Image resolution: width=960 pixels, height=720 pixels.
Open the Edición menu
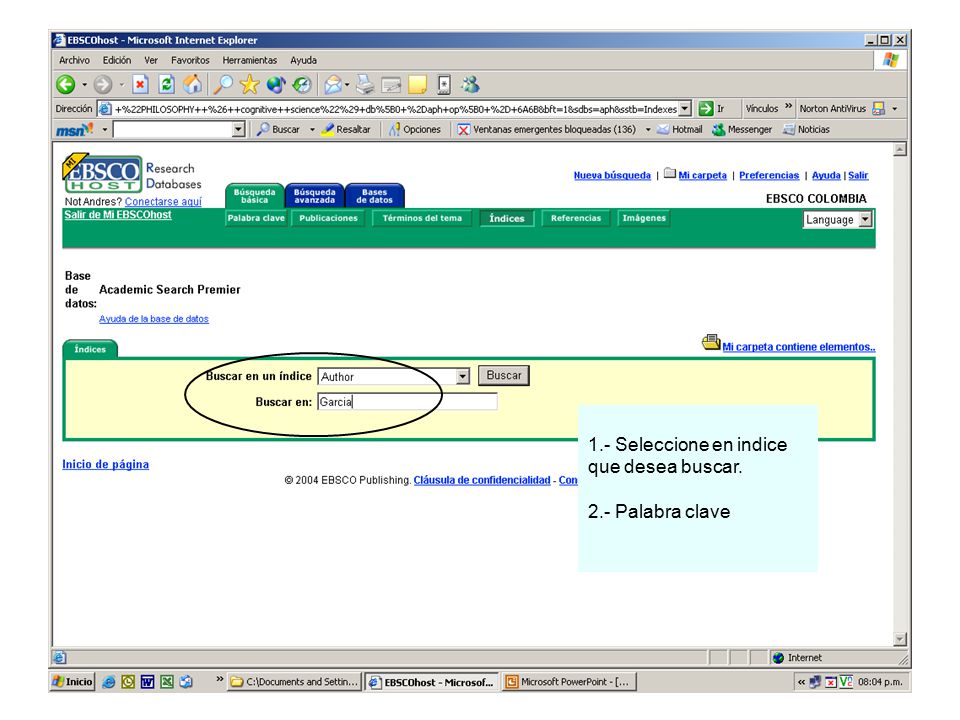pos(117,60)
